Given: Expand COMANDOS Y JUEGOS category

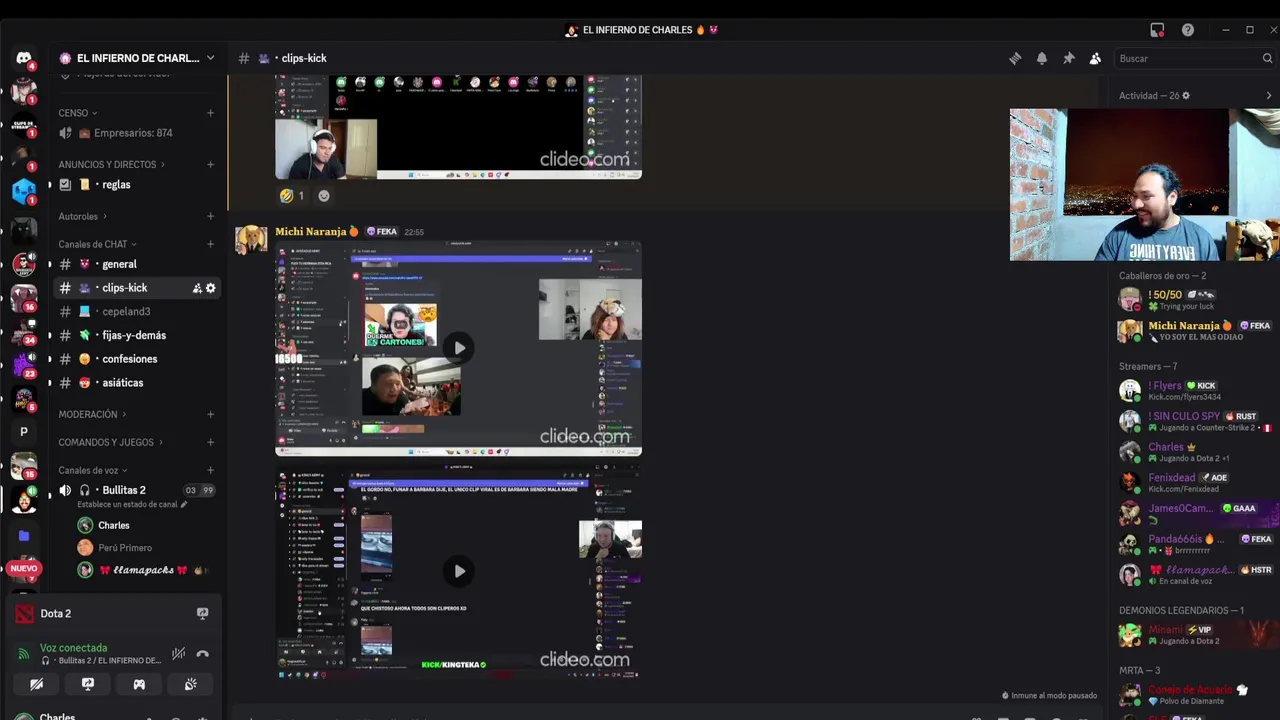Looking at the screenshot, I should [x=111, y=442].
